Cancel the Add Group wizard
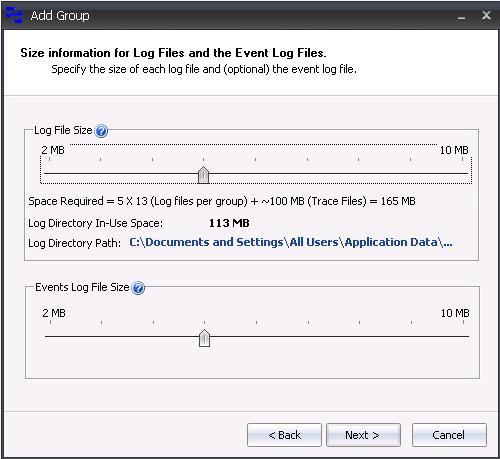Image resolution: width=500 pixels, height=459 pixels. 449,435
